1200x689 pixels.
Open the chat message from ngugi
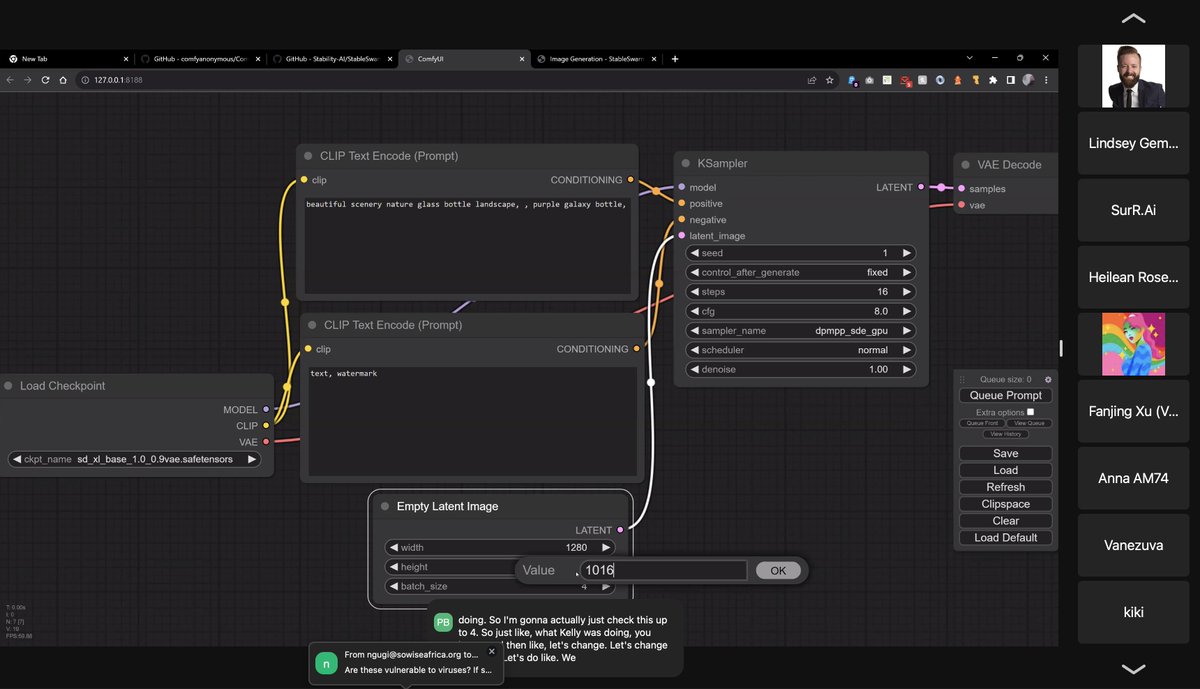point(406,663)
